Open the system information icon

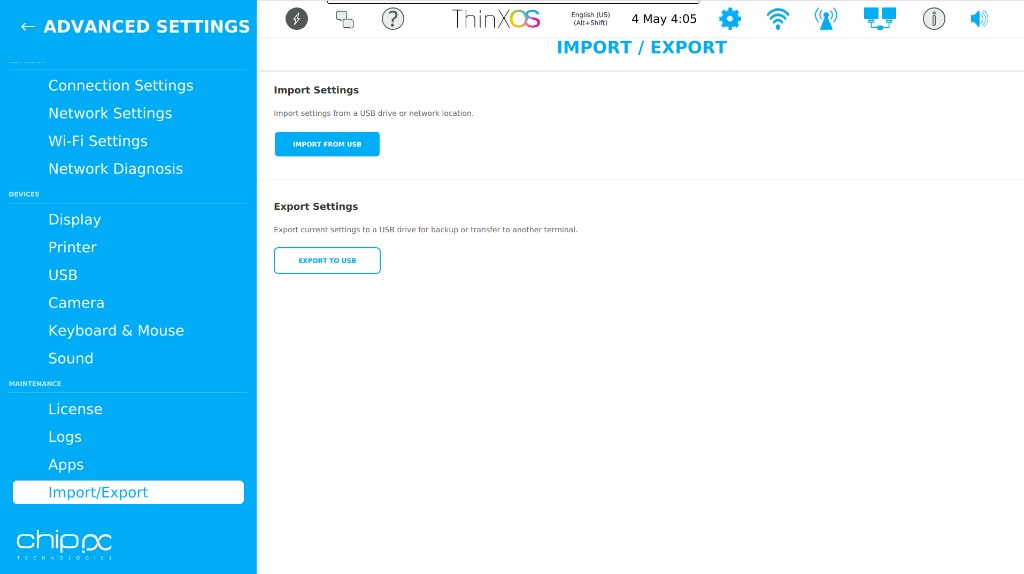click(934, 19)
